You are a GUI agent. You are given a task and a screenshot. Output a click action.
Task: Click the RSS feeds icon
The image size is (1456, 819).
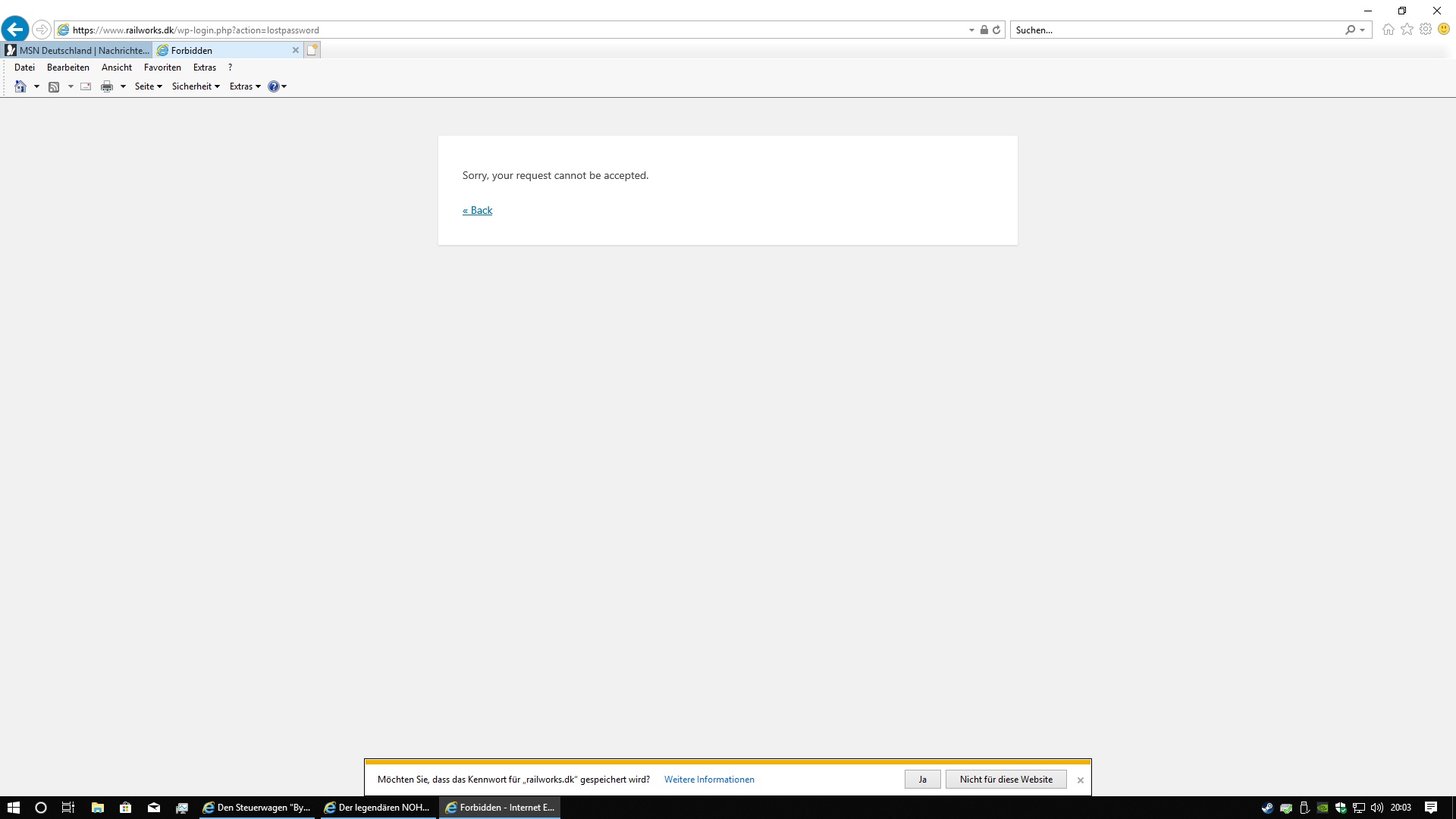(x=54, y=86)
